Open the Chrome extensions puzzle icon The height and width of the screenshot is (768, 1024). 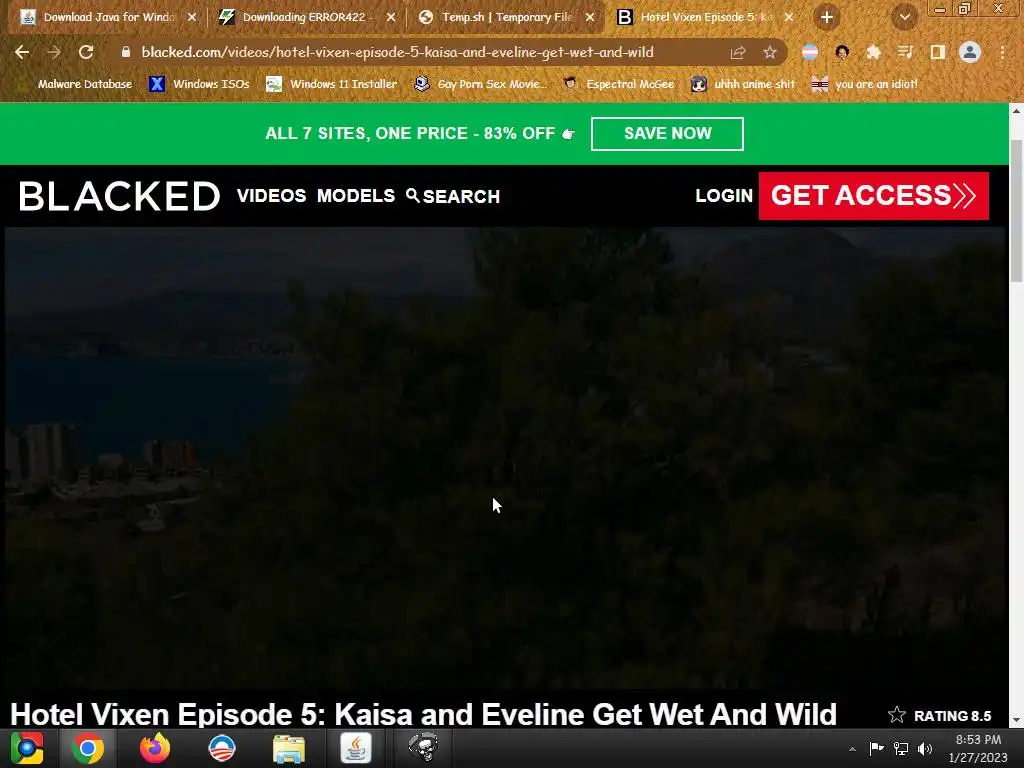[x=873, y=52]
